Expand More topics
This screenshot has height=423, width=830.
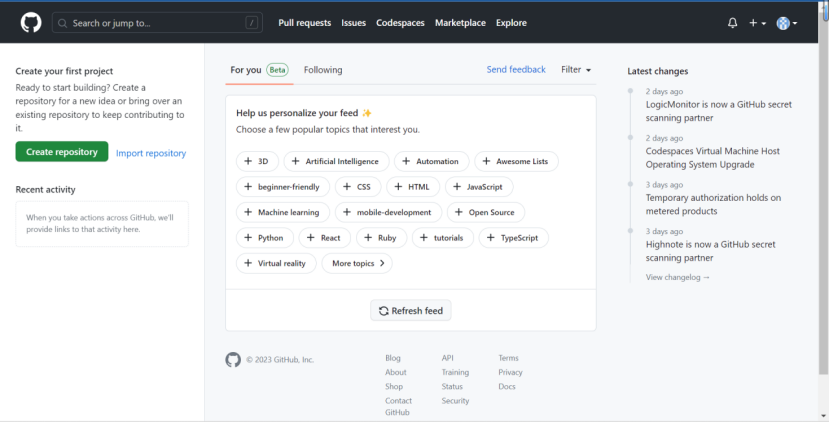point(357,263)
